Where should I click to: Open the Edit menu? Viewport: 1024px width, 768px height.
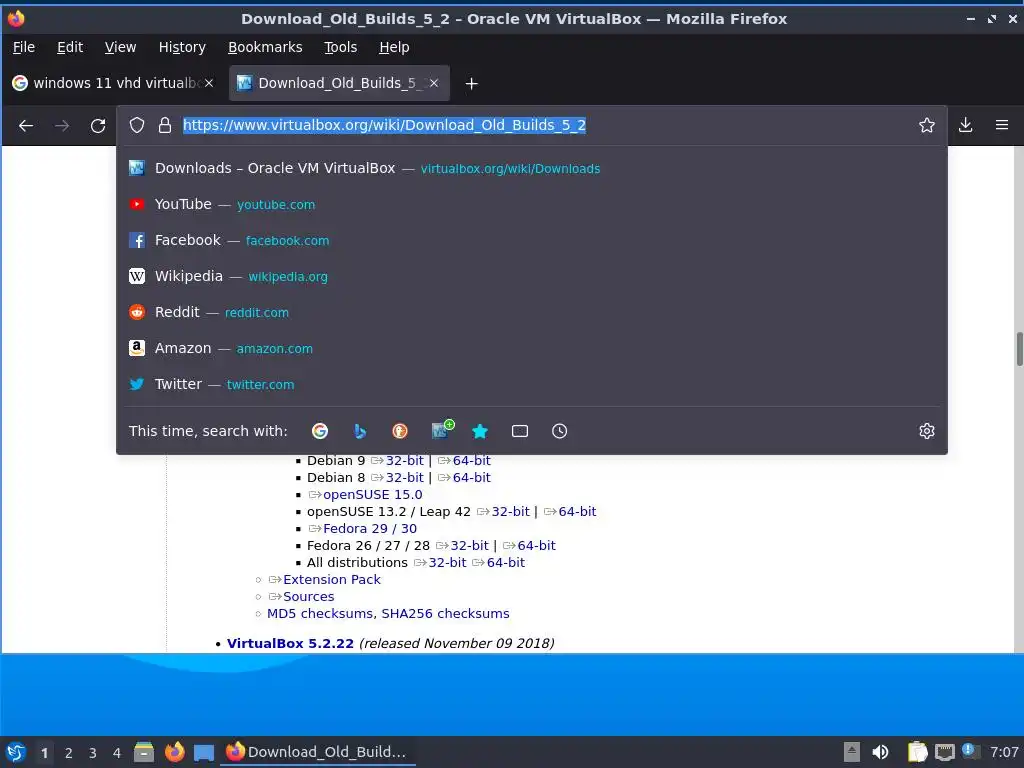[70, 47]
